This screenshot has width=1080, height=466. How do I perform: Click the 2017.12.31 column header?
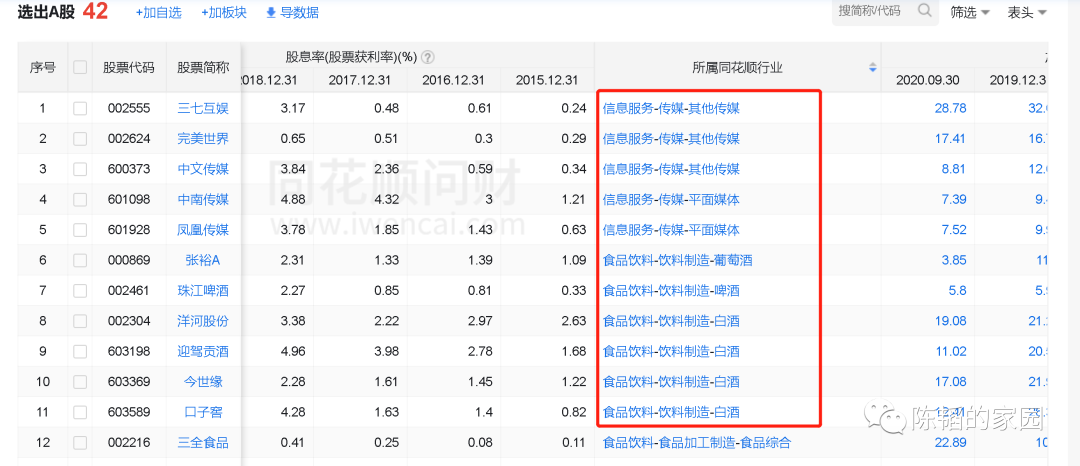(x=360, y=80)
